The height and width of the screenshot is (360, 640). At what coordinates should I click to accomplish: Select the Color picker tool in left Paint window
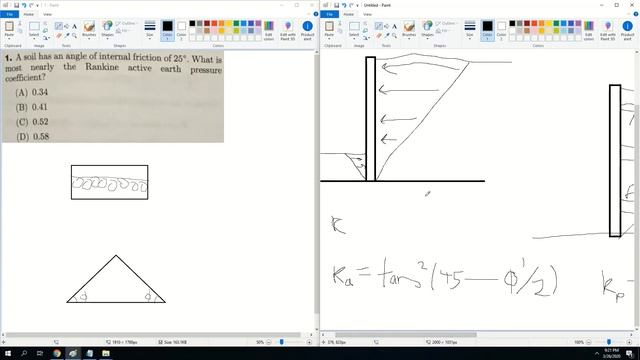[x=67, y=36]
